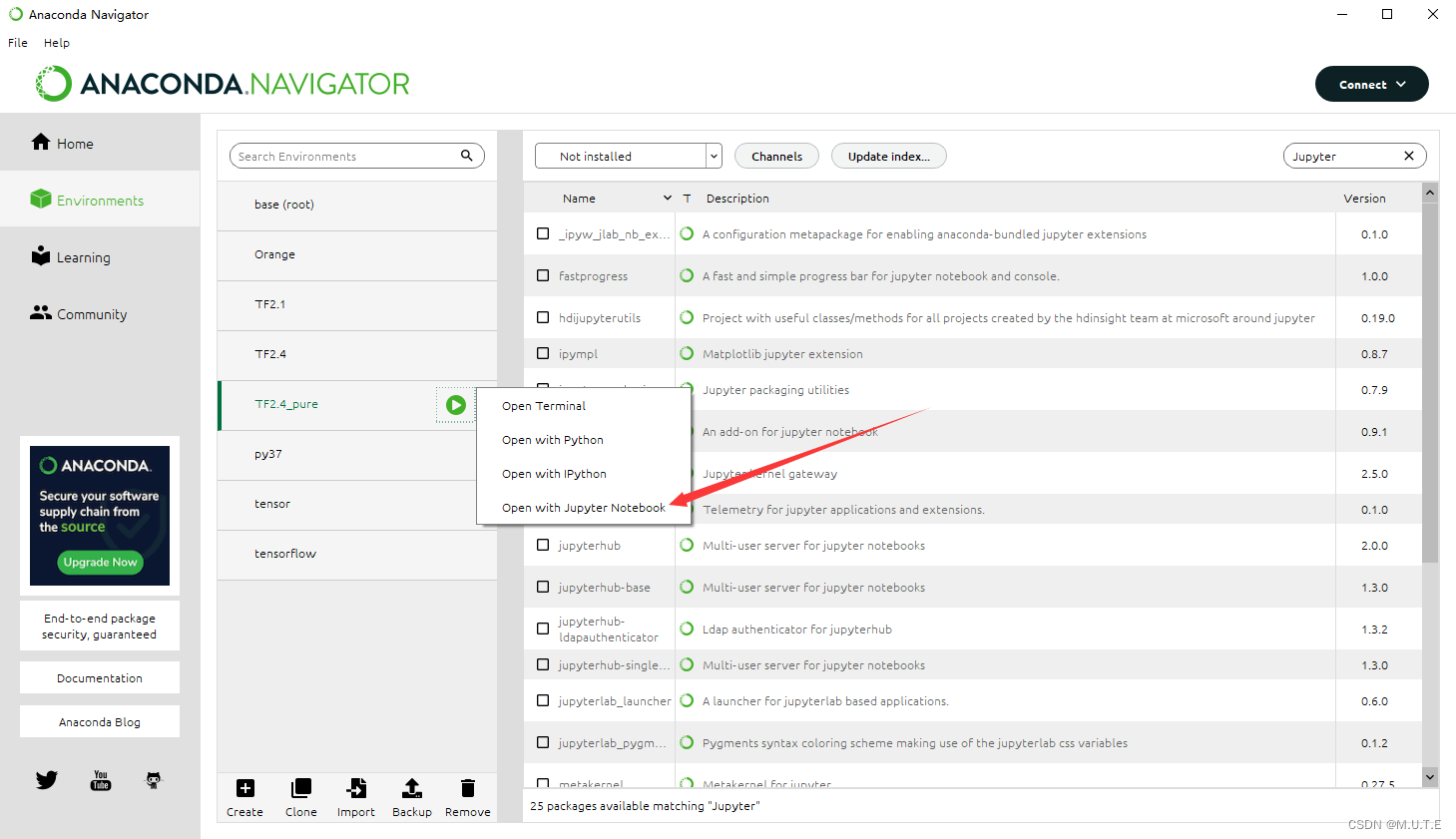Image resolution: width=1456 pixels, height=839 pixels.
Task: Choose Open with Jupyter Notebook
Action: coord(584,508)
